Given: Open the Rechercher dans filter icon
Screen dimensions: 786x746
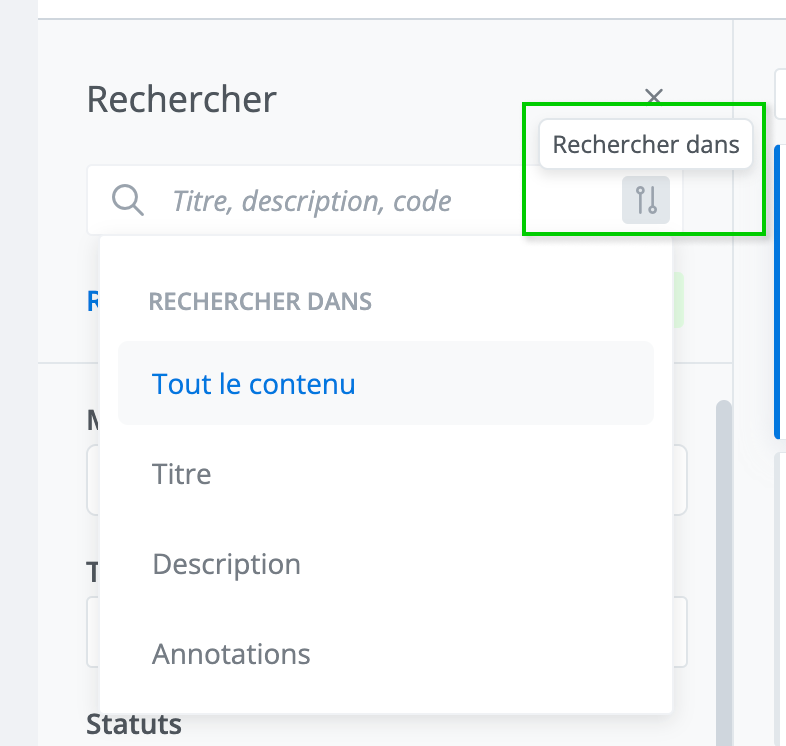Looking at the screenshot, I should (x=646, y=200).
